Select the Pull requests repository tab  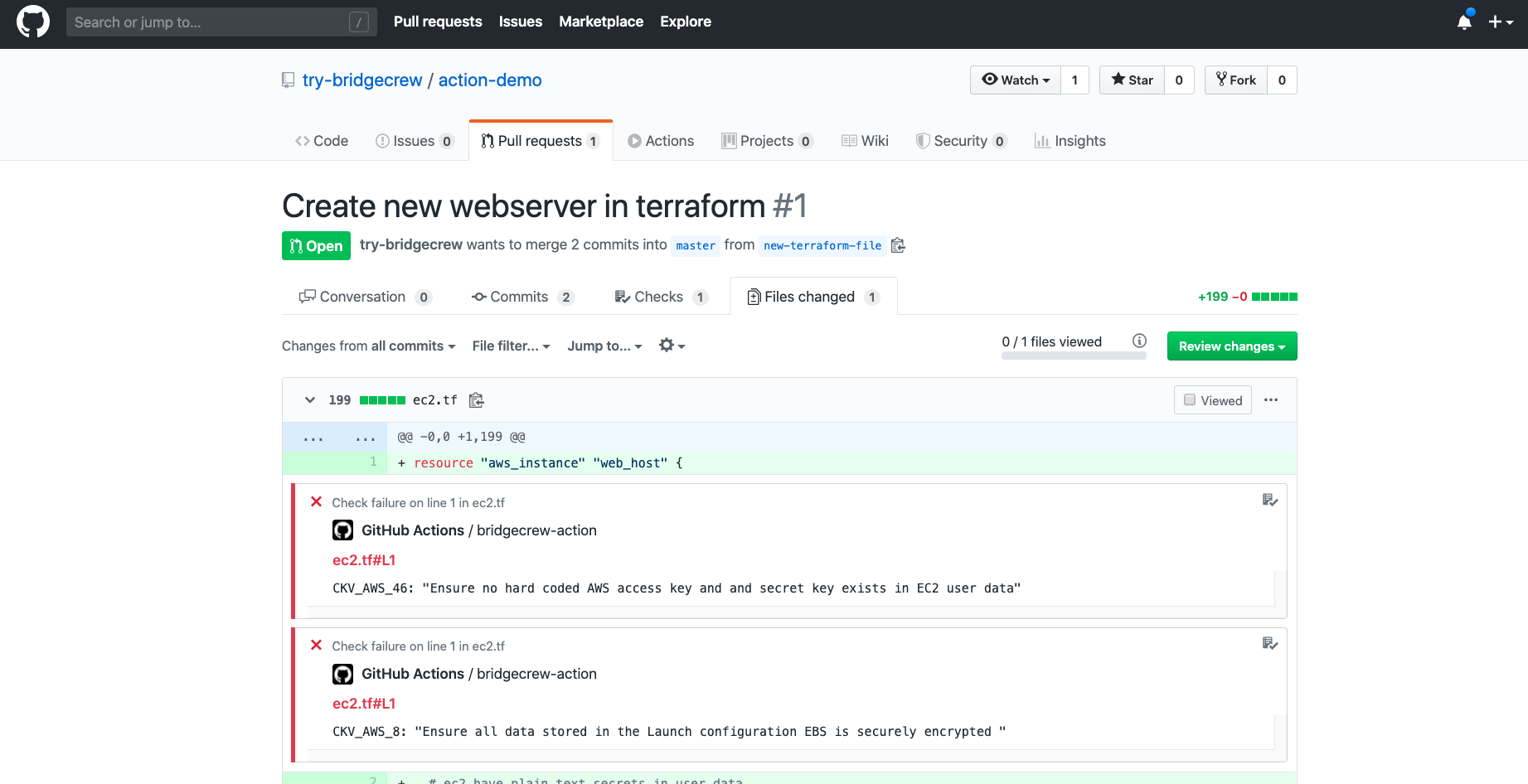click(541, 141)
